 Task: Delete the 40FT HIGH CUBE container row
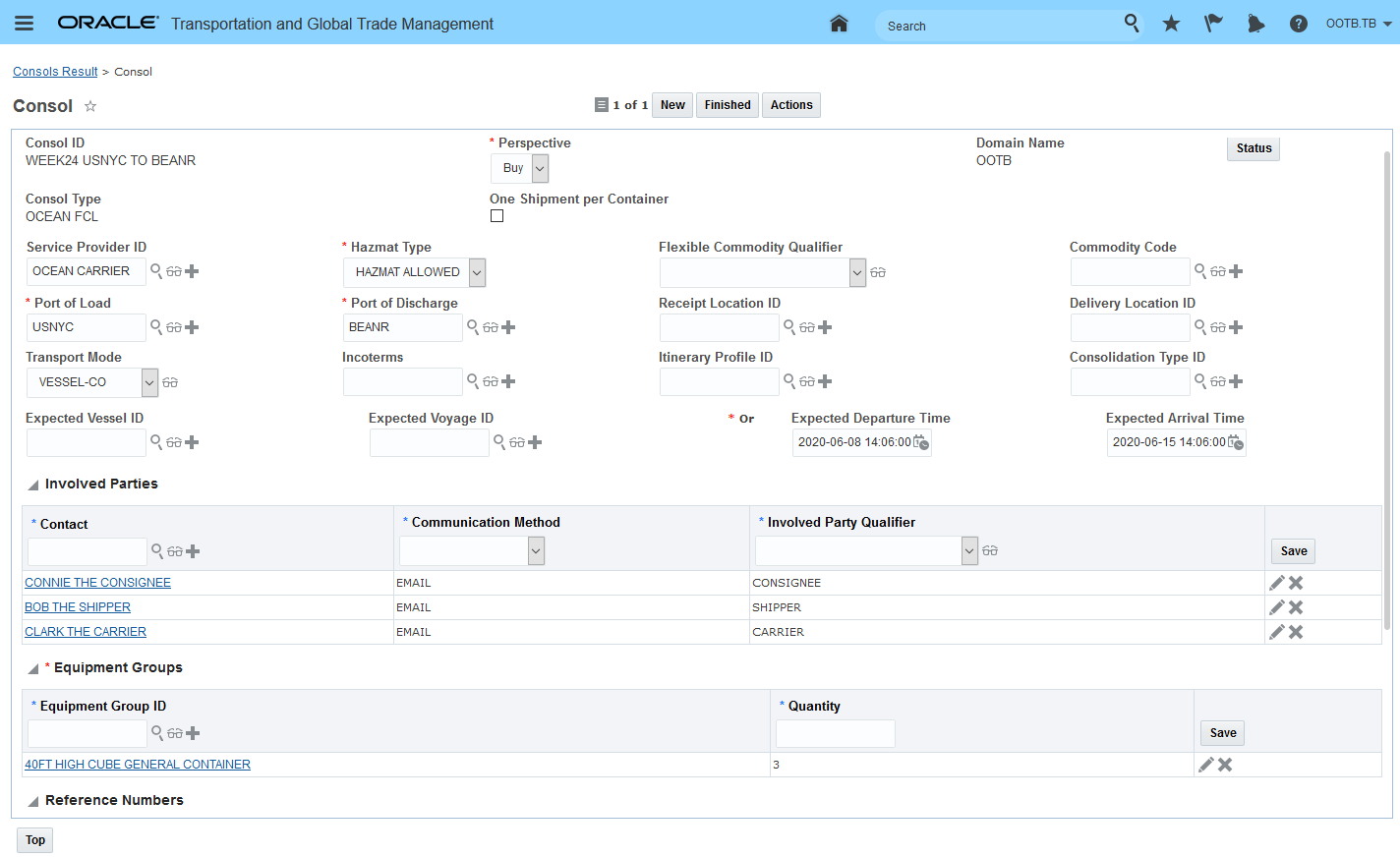(1225, 765)
